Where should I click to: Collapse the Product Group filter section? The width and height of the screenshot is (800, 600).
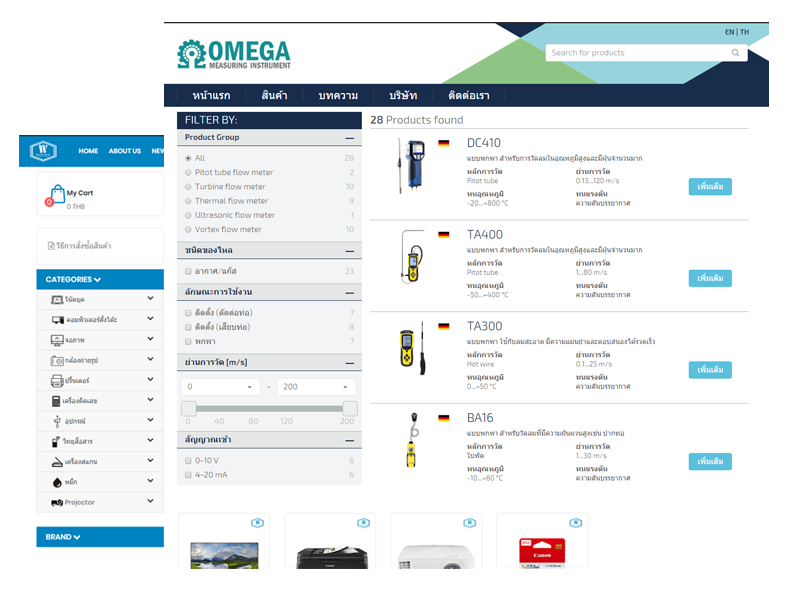click(349, 138)
